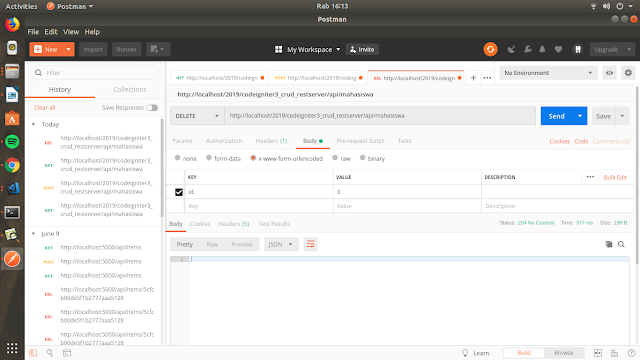Image resolution: width=640 pixels, height=360 pixels.
Task: Click the environment quick look eye icon
Action: coord(609,73)
